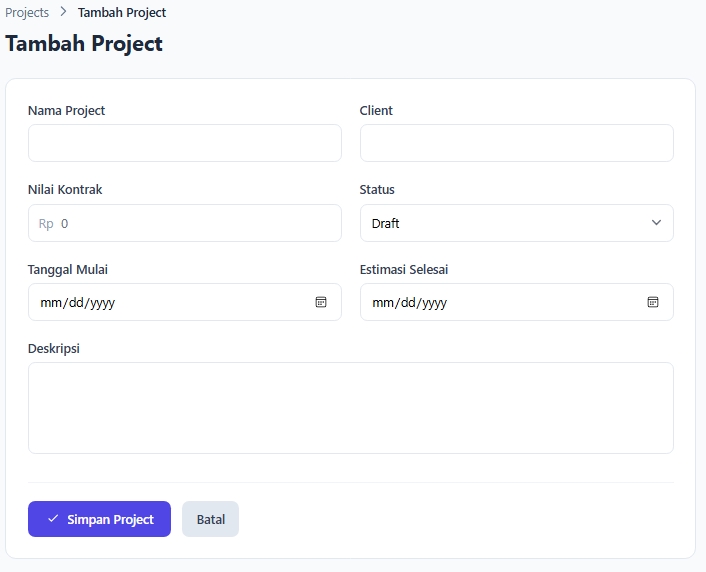Open the Tanggal Mulai calendar picker icon

pyautogui.click(x=321, y=302)
